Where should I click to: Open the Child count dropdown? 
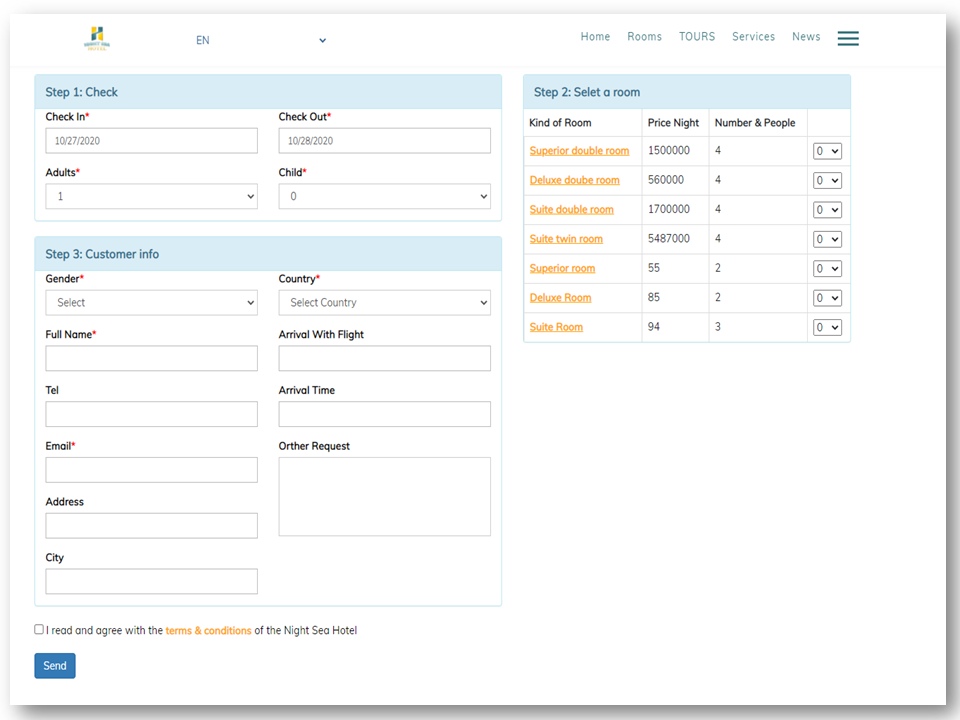tap(384, 197)
